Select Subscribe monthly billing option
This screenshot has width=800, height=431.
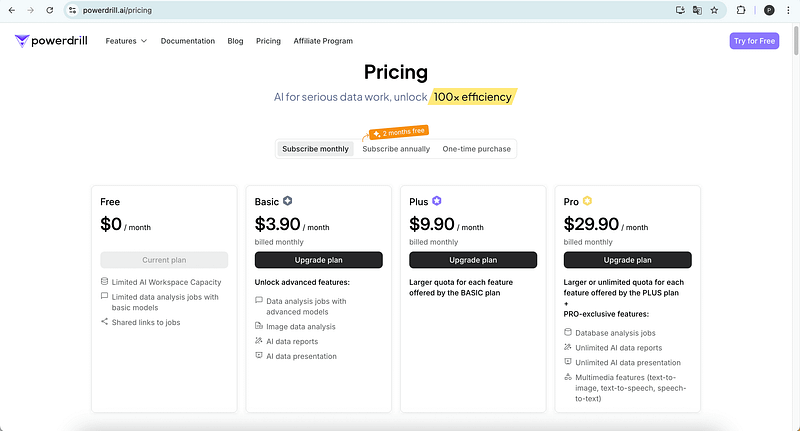pyautogui.click(x=315, y=149)
